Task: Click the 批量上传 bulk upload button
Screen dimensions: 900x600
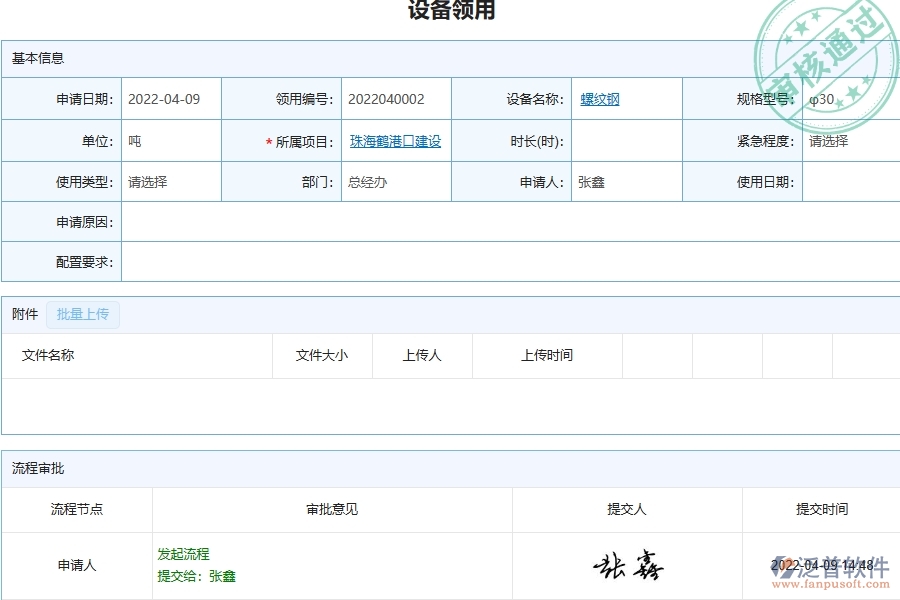Action: coord(83,314)
